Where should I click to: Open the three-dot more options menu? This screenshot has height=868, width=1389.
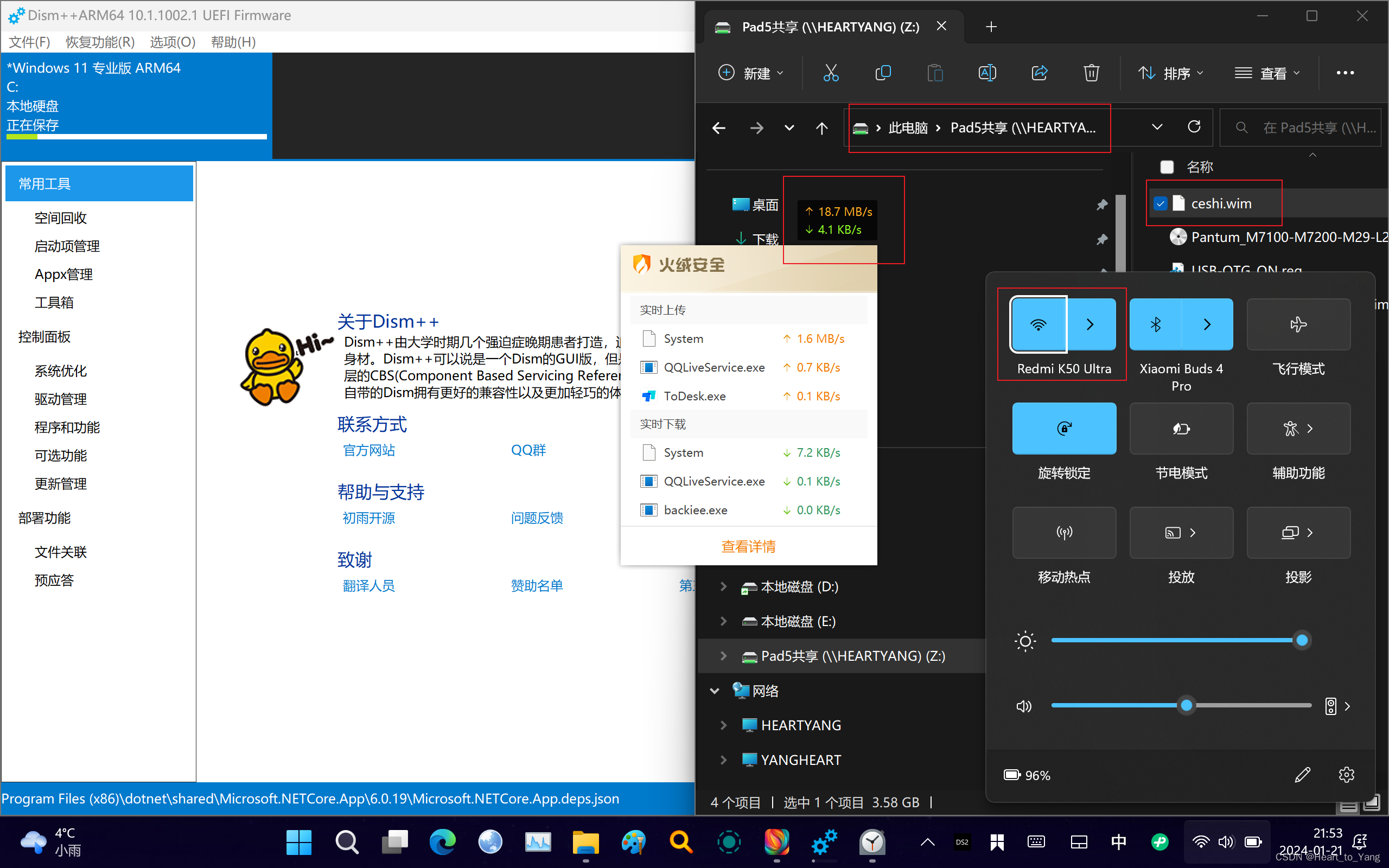tap(1345, 73)
